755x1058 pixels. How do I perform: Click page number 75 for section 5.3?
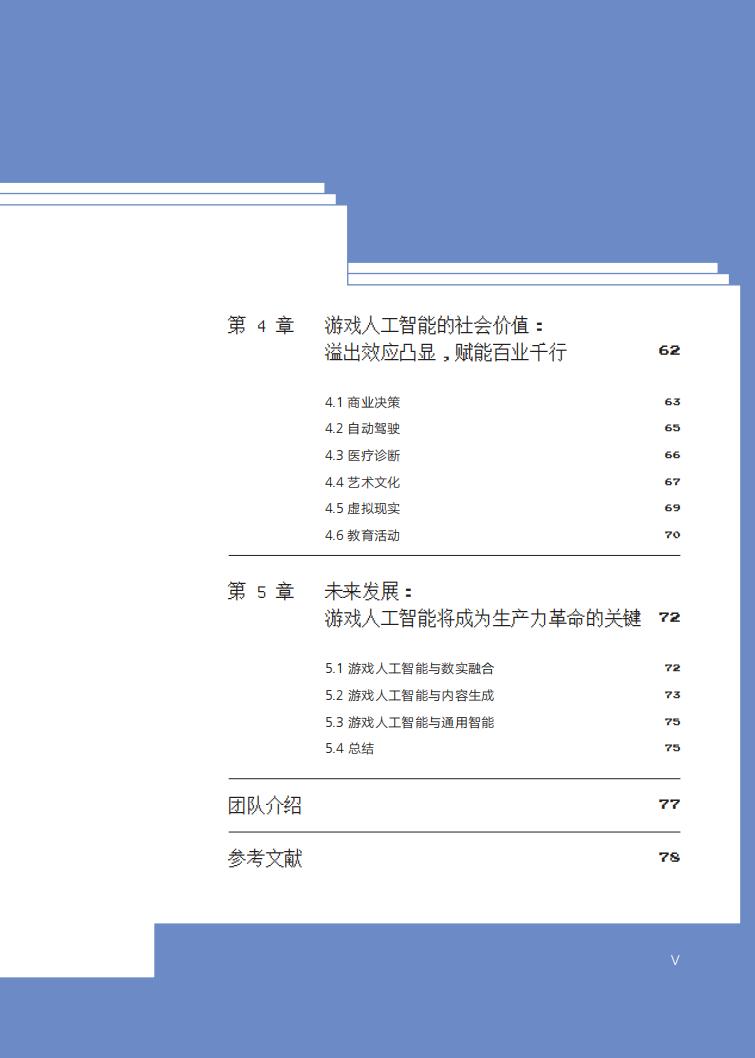(672, 722)
